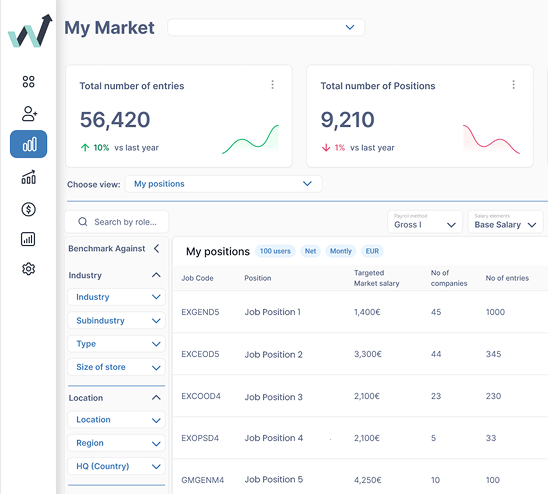This screenshot has height=494, width=548.
Task: Select job code EXCOOD4
Action: [x=201, y=396]
